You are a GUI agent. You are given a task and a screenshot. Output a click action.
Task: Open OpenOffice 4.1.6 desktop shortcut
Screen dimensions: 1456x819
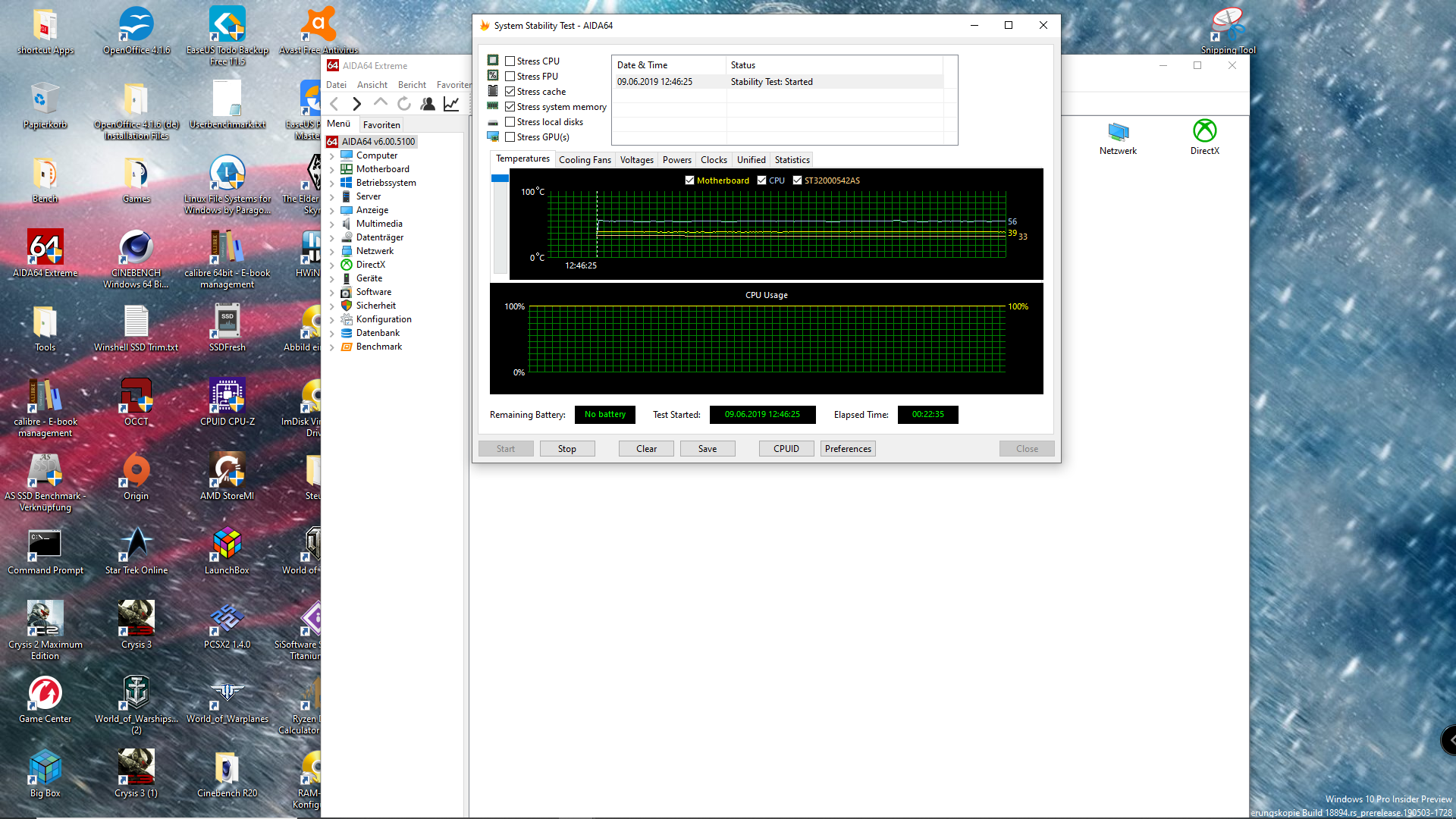click(x=136, y=30)
